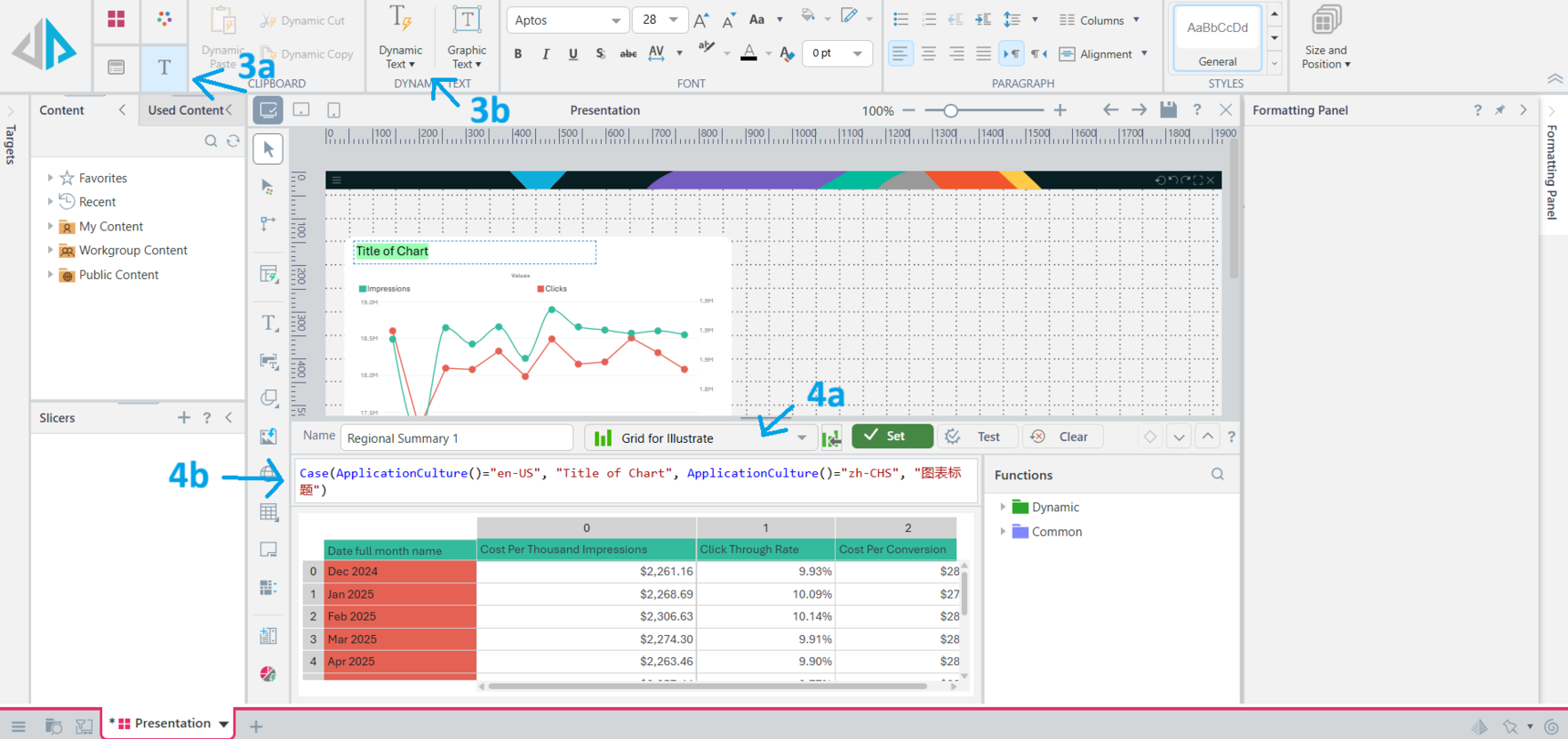Select the pointer selection tool
Viewport: 1568px width, 739px height.
pyautogui.click(x=268, y=149)
